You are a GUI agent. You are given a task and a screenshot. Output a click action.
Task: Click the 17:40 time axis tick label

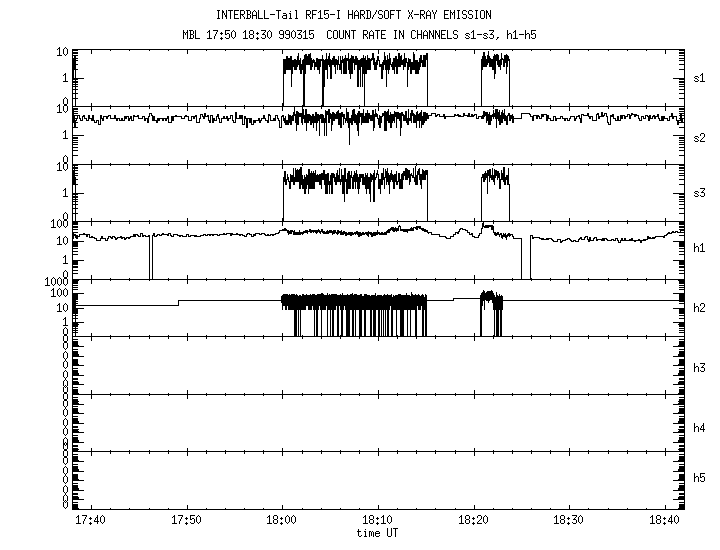point(91,521)
